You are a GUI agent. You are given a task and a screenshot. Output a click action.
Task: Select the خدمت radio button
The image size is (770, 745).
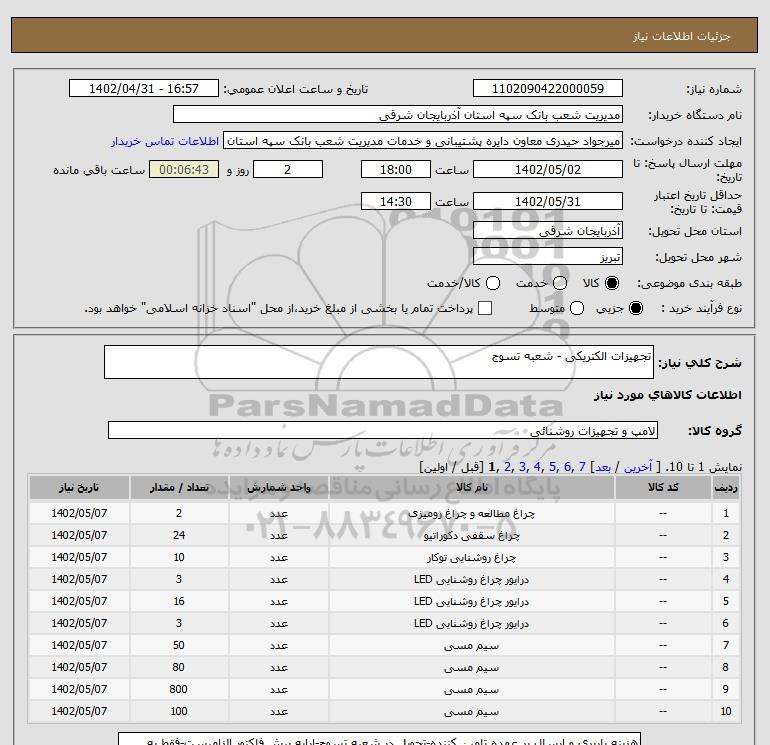[560, 283]
